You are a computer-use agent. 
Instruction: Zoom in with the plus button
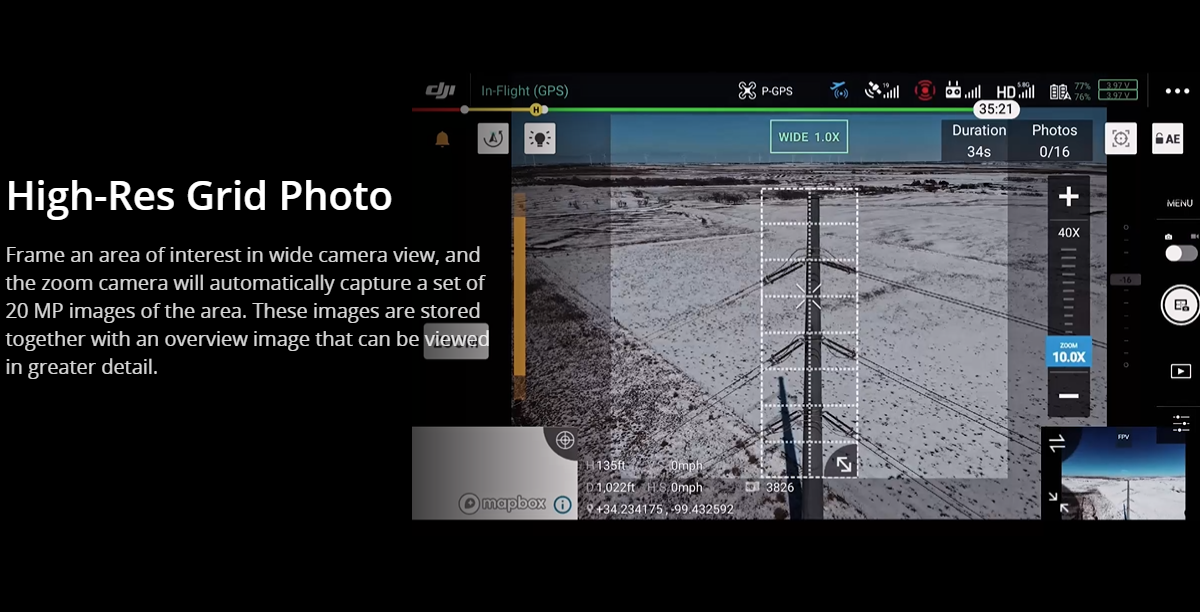point(1068,196)
